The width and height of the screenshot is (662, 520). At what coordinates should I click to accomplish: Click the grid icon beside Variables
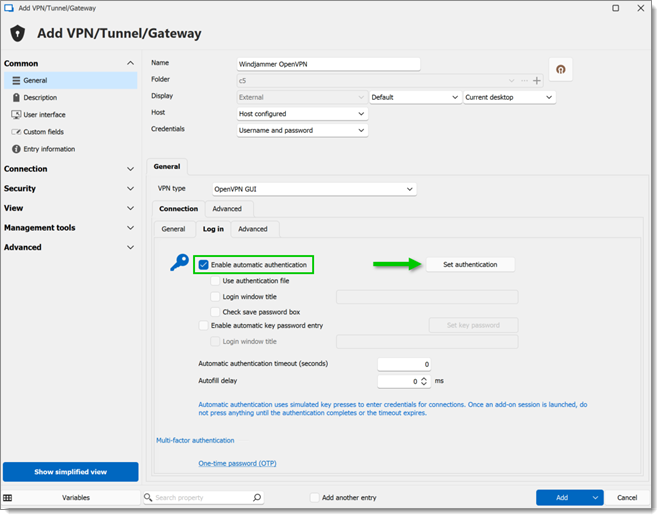pyautogui.click(x=8, y=498)
